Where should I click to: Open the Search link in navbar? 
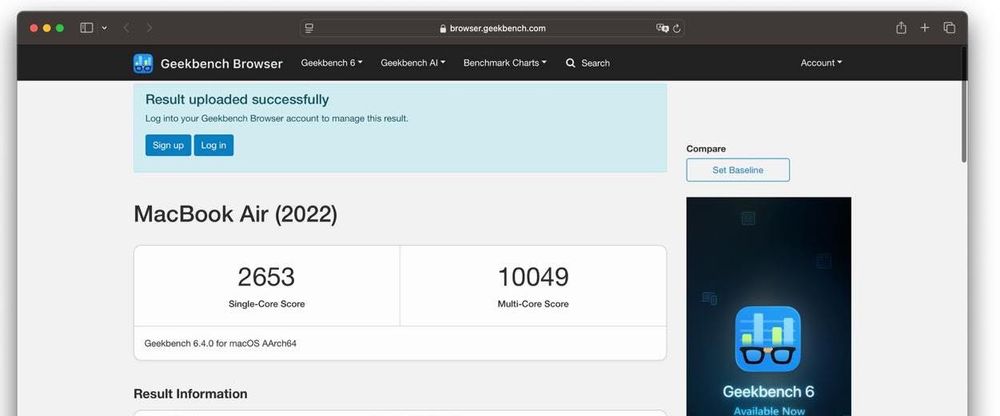click(x=595, y=63)
